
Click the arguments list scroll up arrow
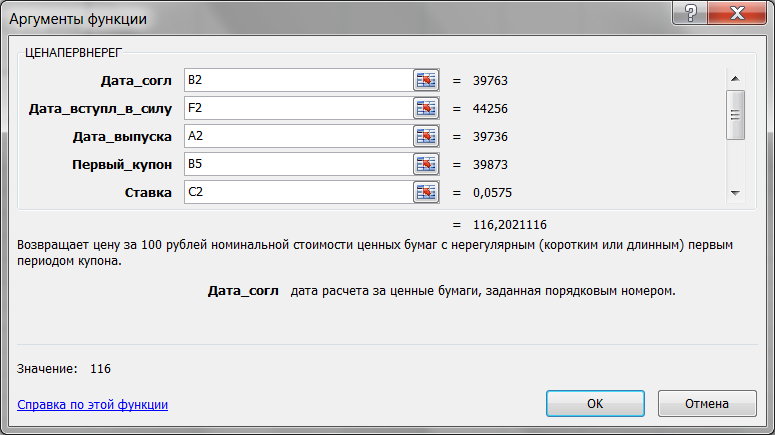(x=735, y=79)
